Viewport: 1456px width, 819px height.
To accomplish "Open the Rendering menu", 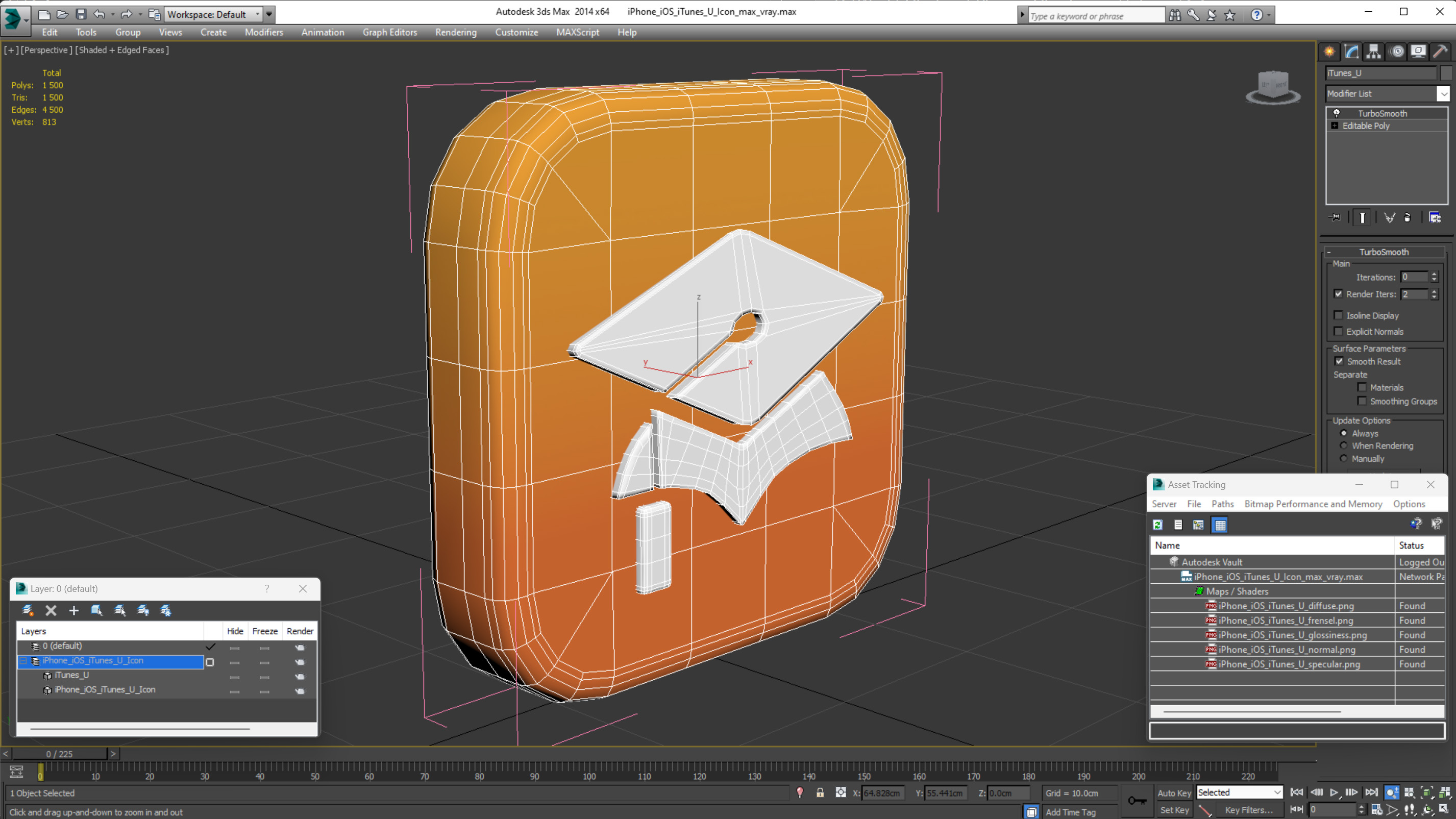I will (456, 32).
